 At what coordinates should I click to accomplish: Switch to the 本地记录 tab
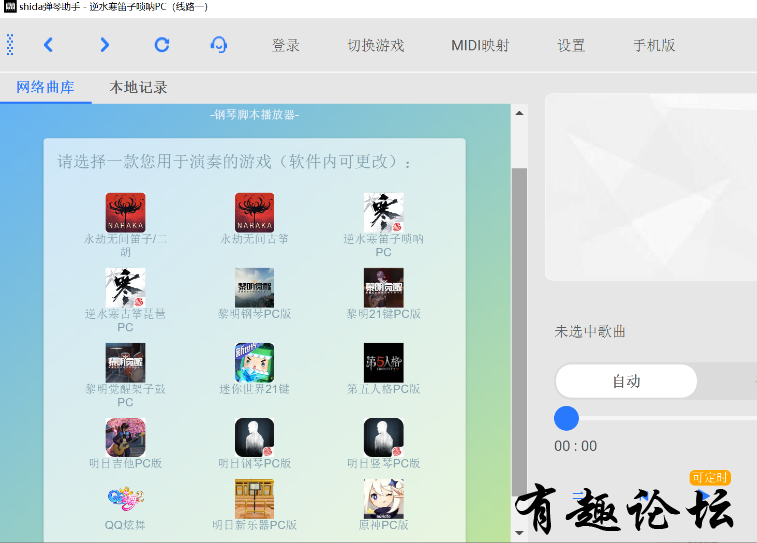tap(139, 87)
